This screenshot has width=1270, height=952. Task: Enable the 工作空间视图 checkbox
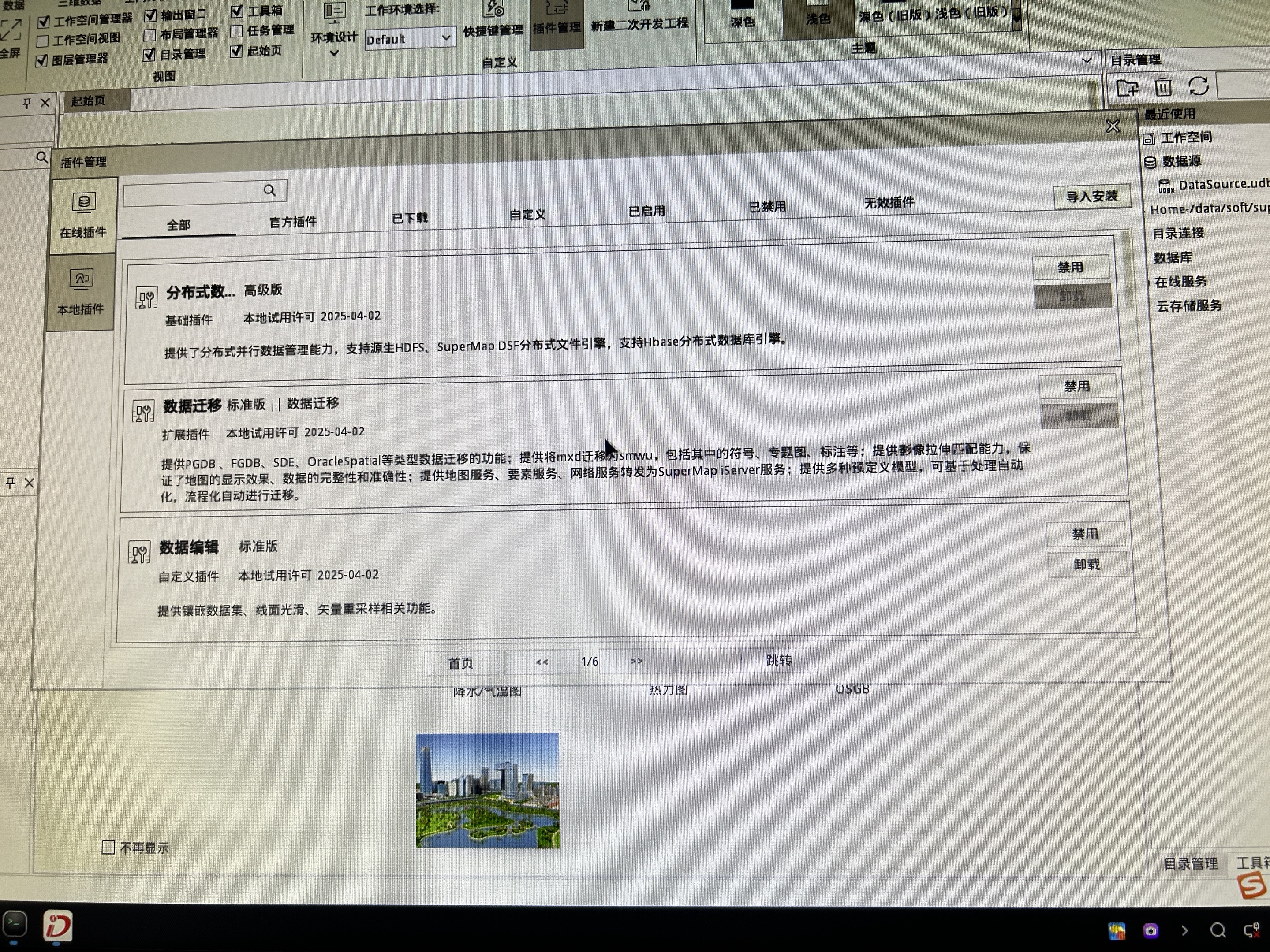(x=42, y=41)
